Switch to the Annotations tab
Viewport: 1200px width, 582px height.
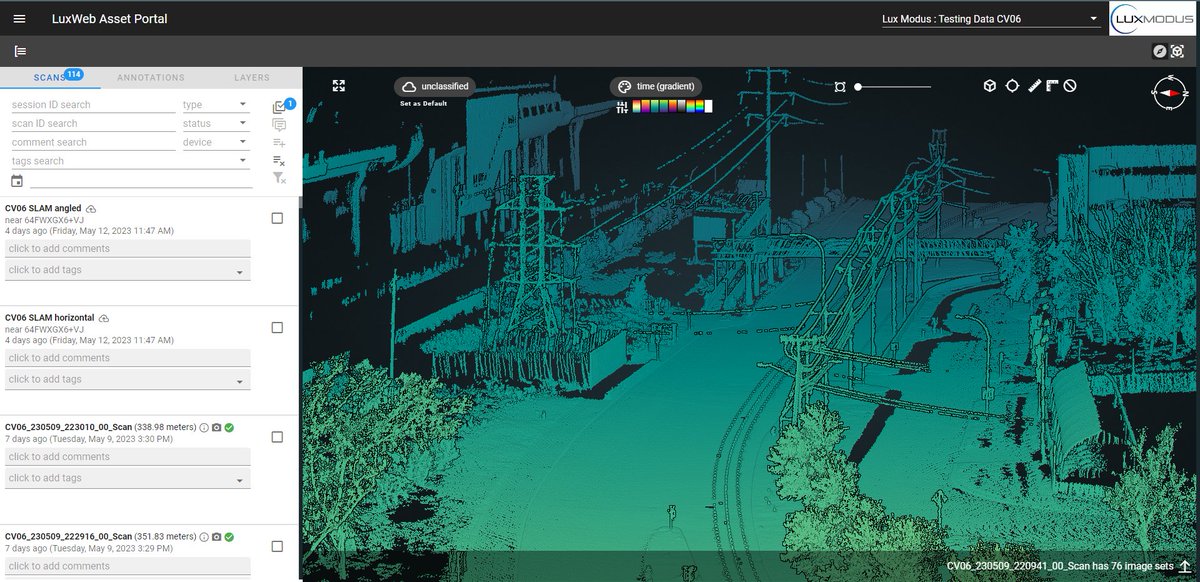[x=151, y=77]
